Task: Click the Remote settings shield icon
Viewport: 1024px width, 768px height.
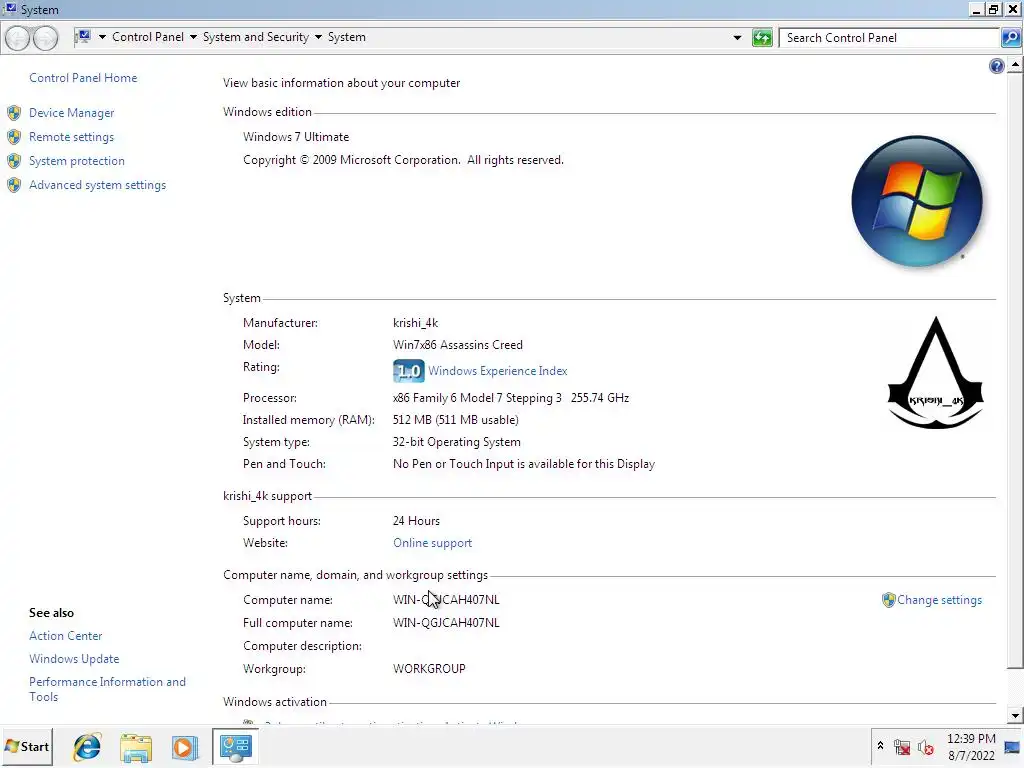Action: (14, 137)
